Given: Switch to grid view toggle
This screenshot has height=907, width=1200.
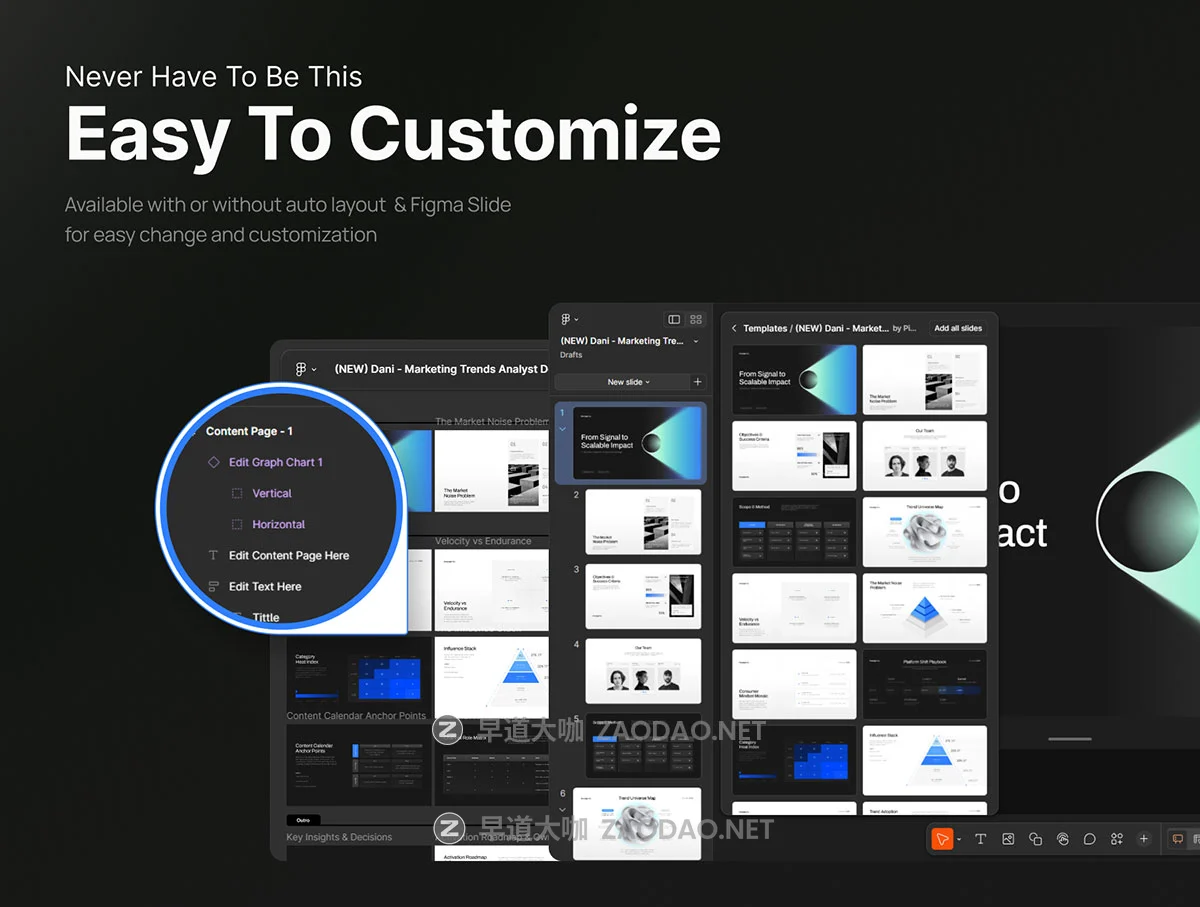Looking at the screenshot, I should tap(696, 319).
